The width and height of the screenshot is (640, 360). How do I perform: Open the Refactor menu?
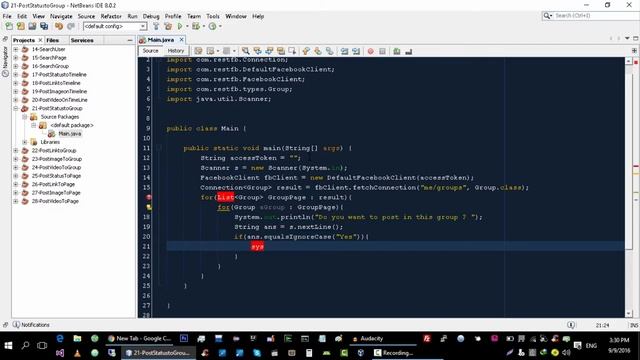[111, 16]
